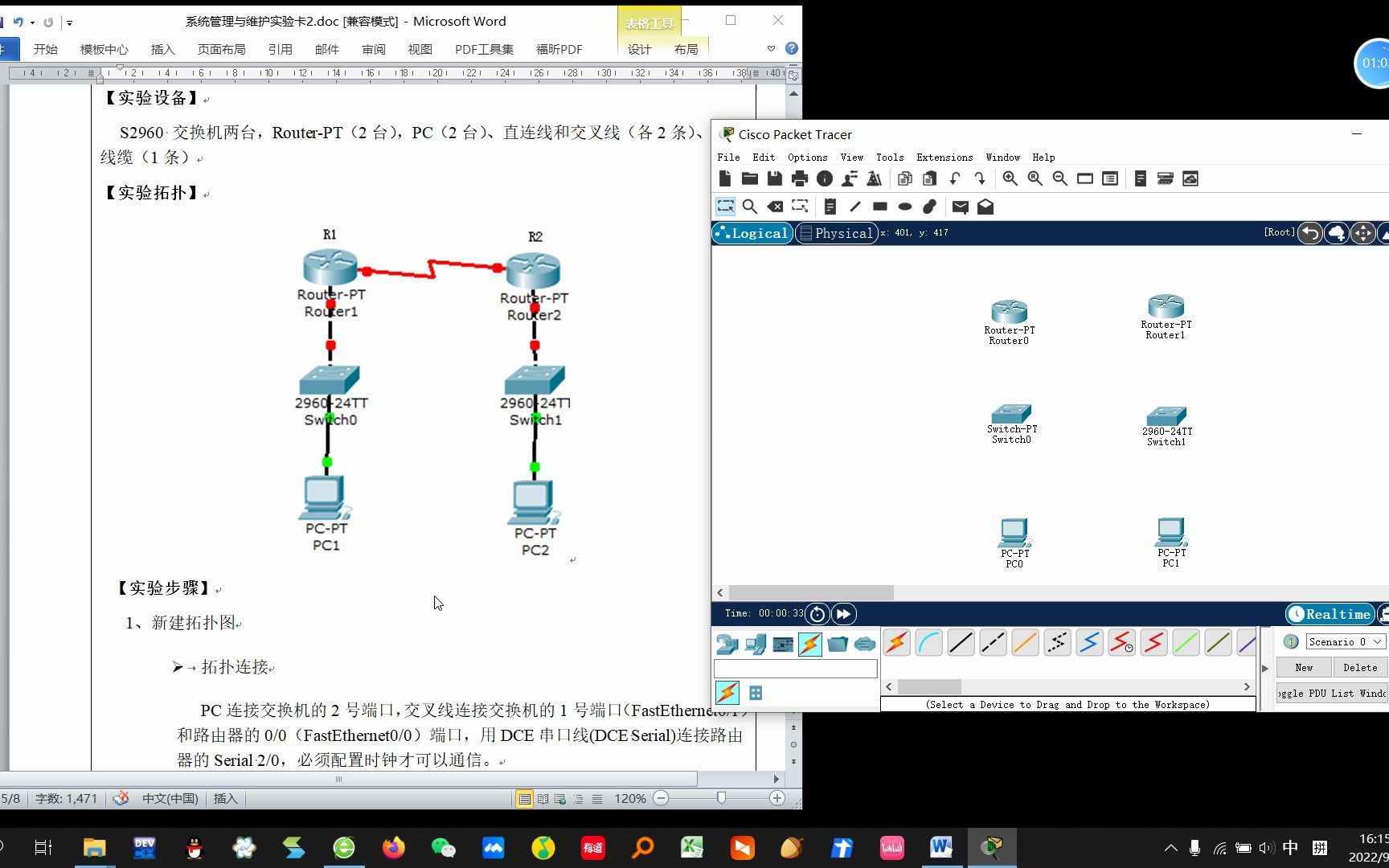Click the Word zoom in plus button
The width and height of the screenshot is (1389, 868).
[776, 798]
